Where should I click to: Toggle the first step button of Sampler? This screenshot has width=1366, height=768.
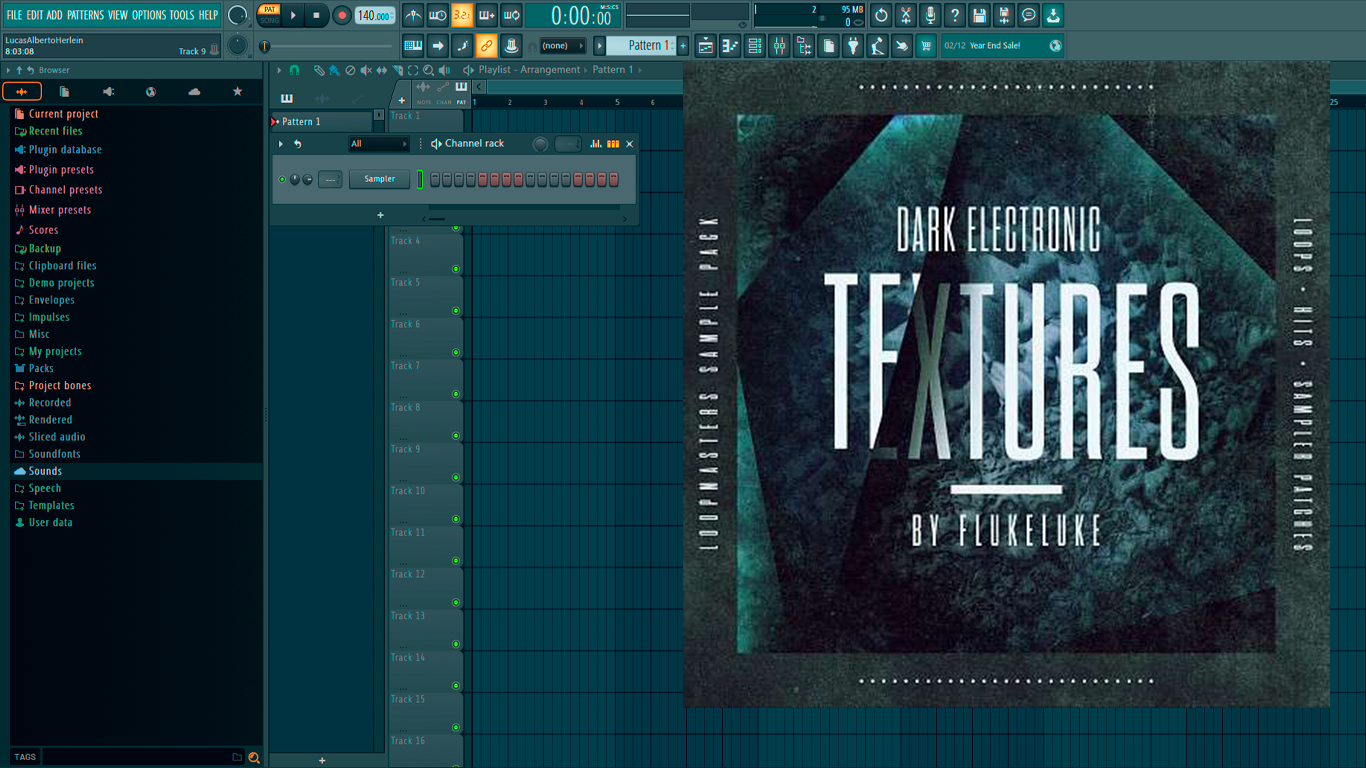coord(435,180)
